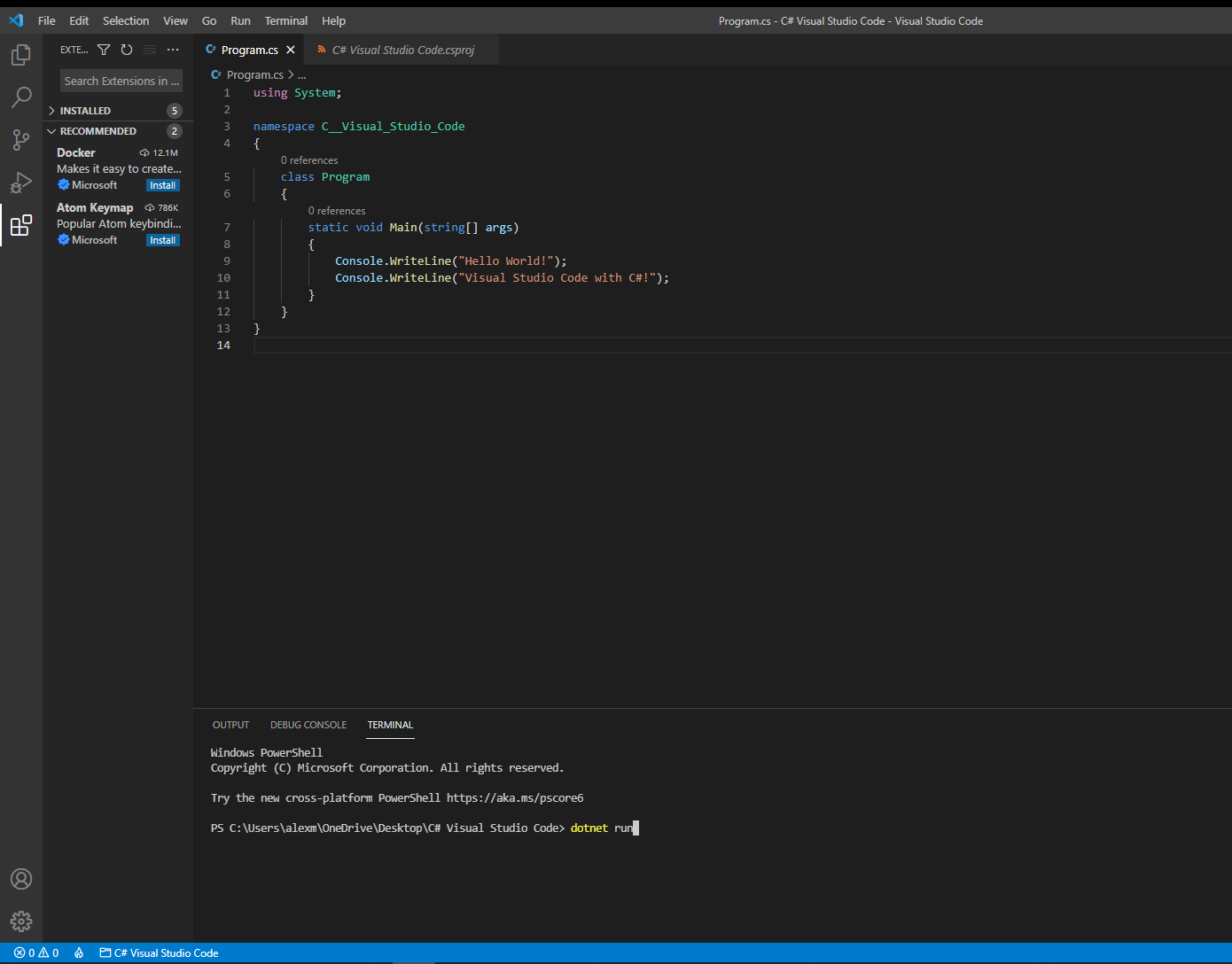1232x964 pixels.
Task: Open the Help menu
Action: pyautogui.click(x=334, y=20)
